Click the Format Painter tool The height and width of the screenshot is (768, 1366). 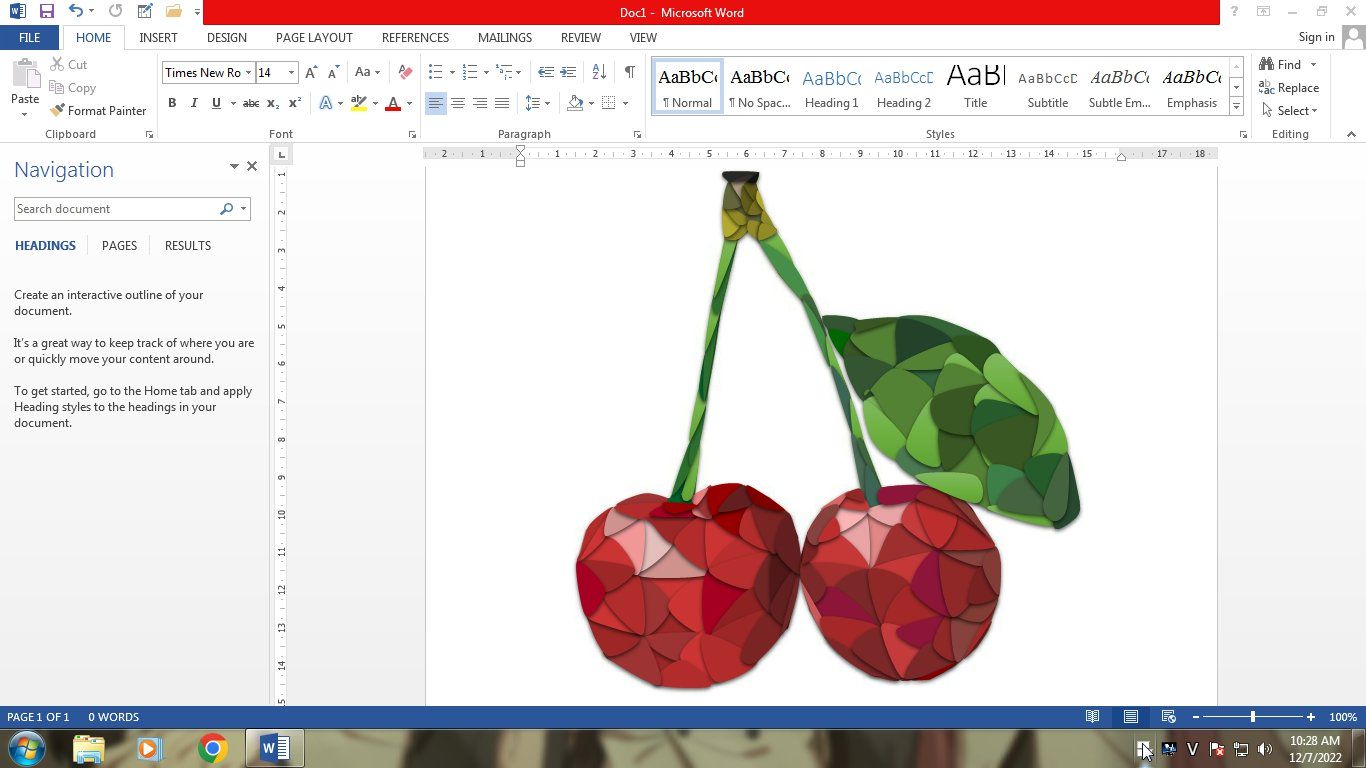pyautogui.click(x=98, y=111)
